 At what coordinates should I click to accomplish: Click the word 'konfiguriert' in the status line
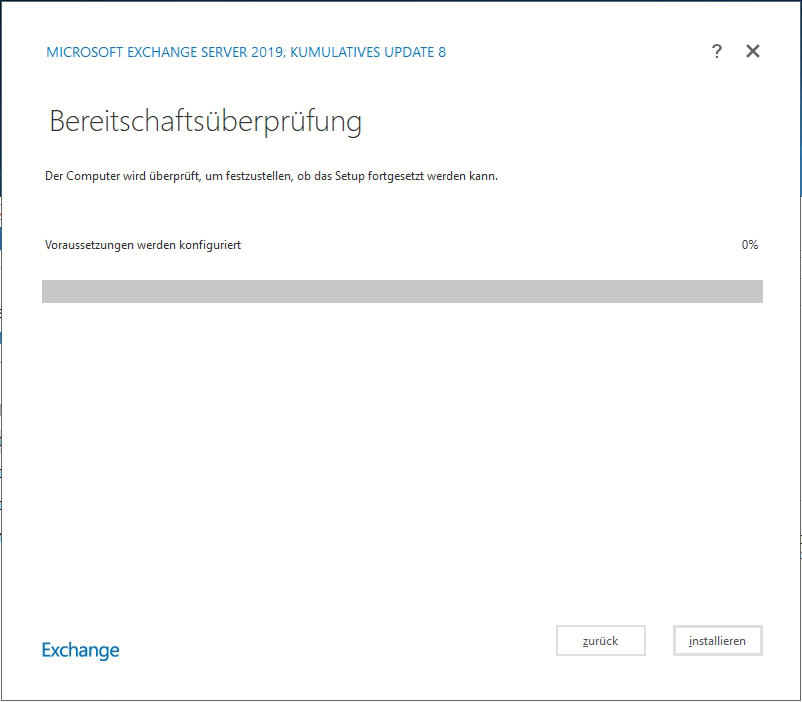pos(211,245)
